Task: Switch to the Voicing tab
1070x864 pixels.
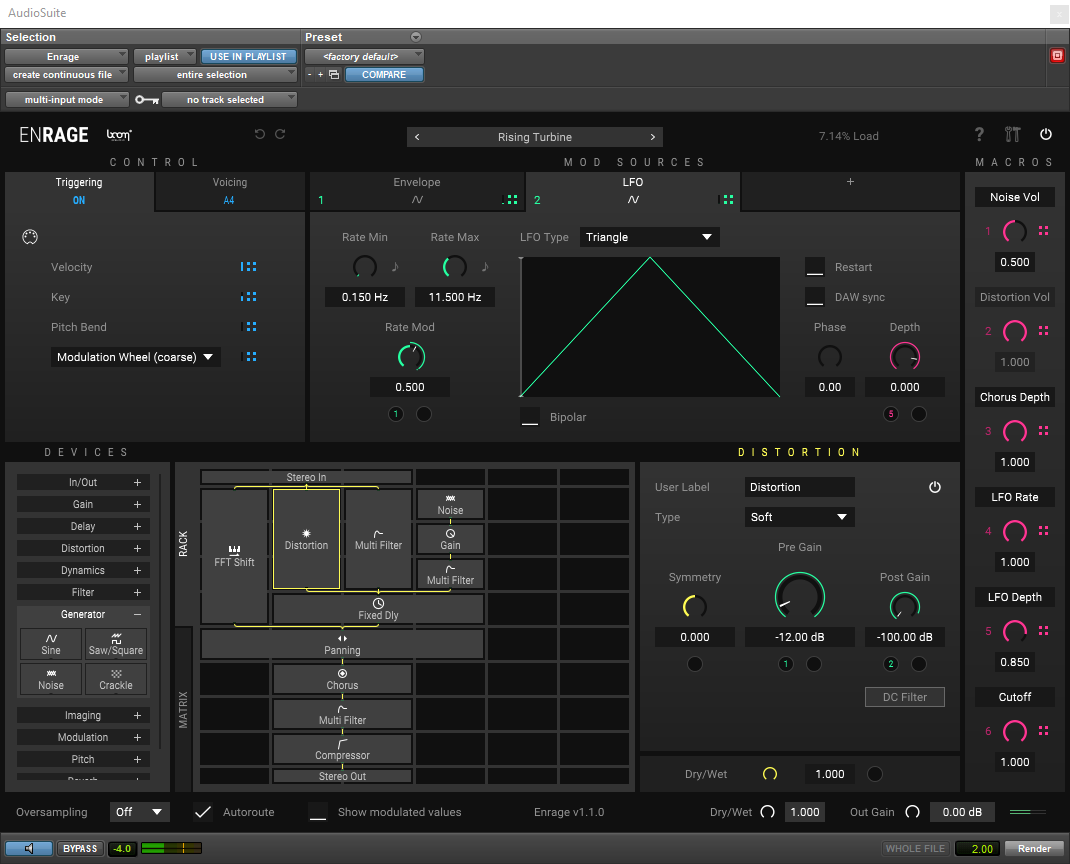Action: click(230, 190)
